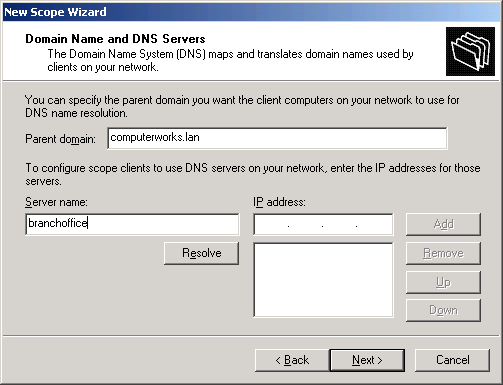Click the greyed-out Add button
503x385 pixels.
pos(443,224)
